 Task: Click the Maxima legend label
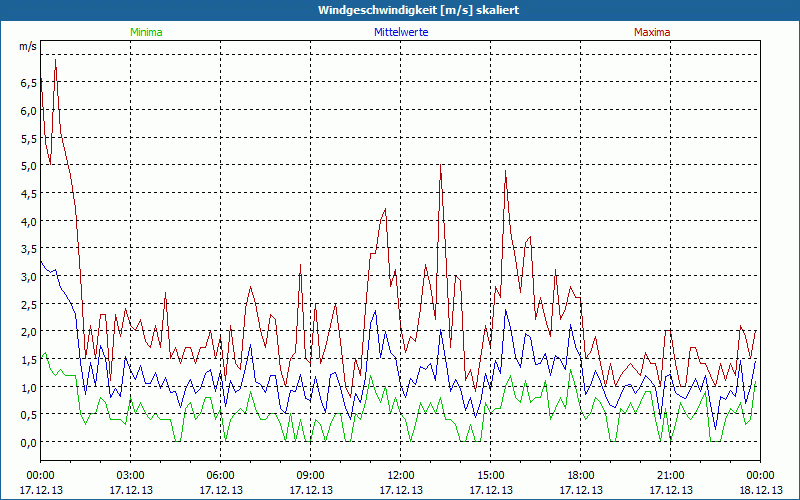pos(652,32)
